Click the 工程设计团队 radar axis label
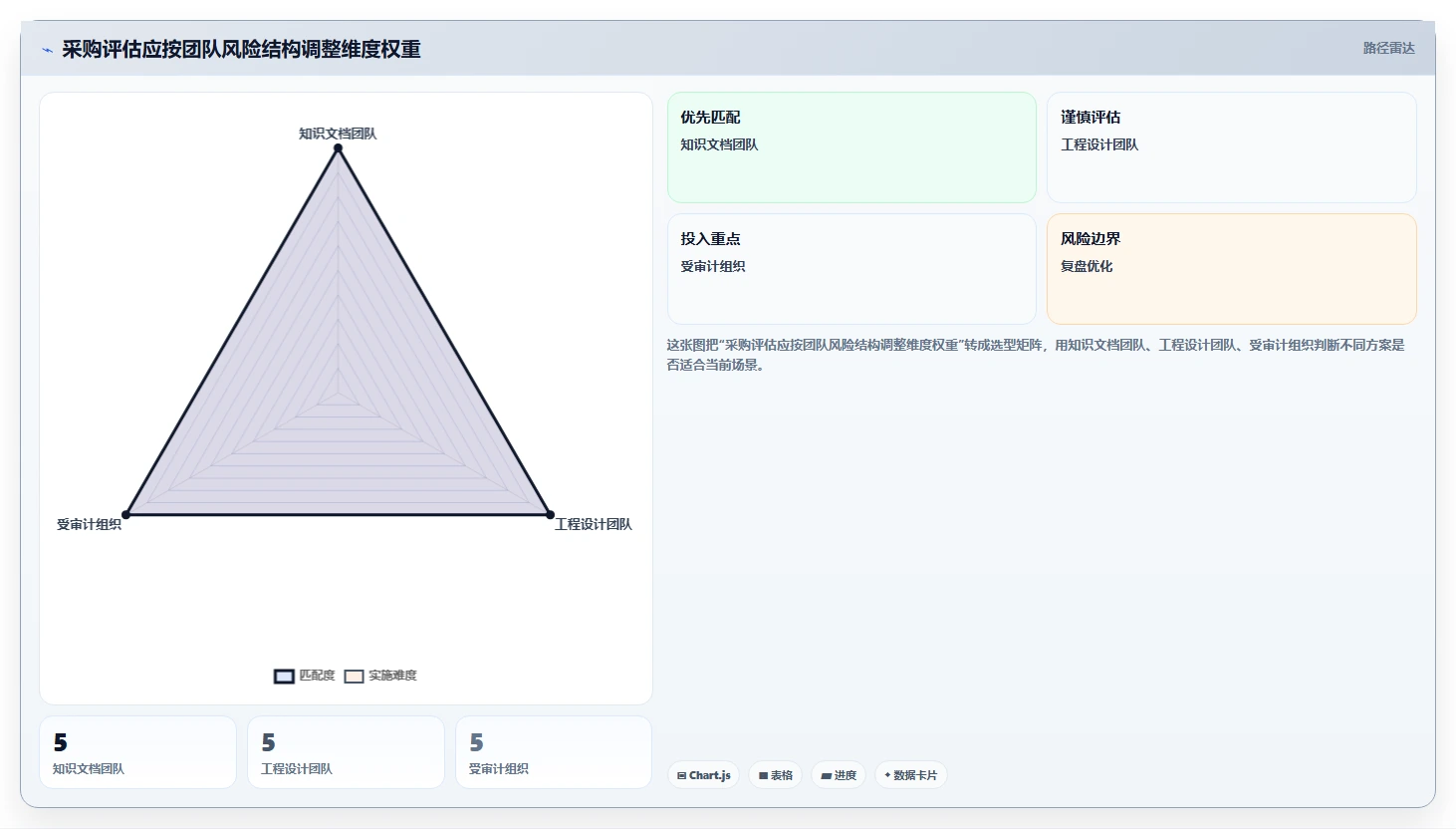 pyautogui.click(x=594, y=524)
